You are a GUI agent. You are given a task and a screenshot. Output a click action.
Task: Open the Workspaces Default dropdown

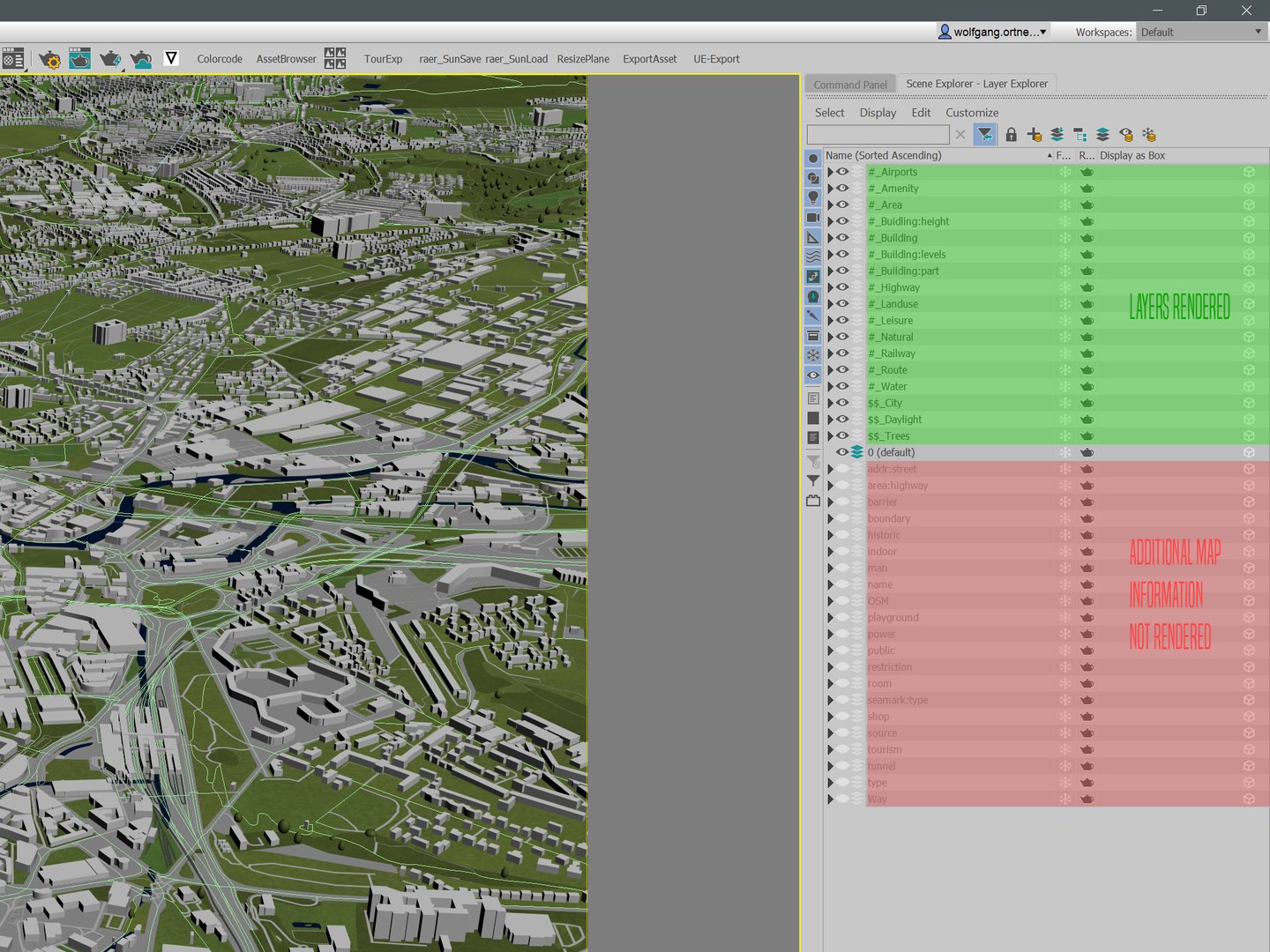point(1202,32)
